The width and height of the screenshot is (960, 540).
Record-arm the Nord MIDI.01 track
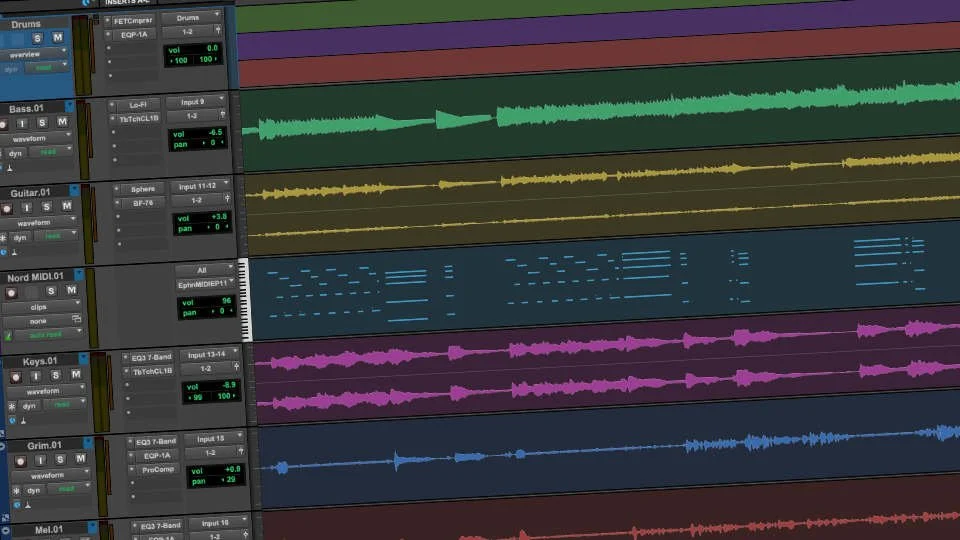[x=11, y=293]
